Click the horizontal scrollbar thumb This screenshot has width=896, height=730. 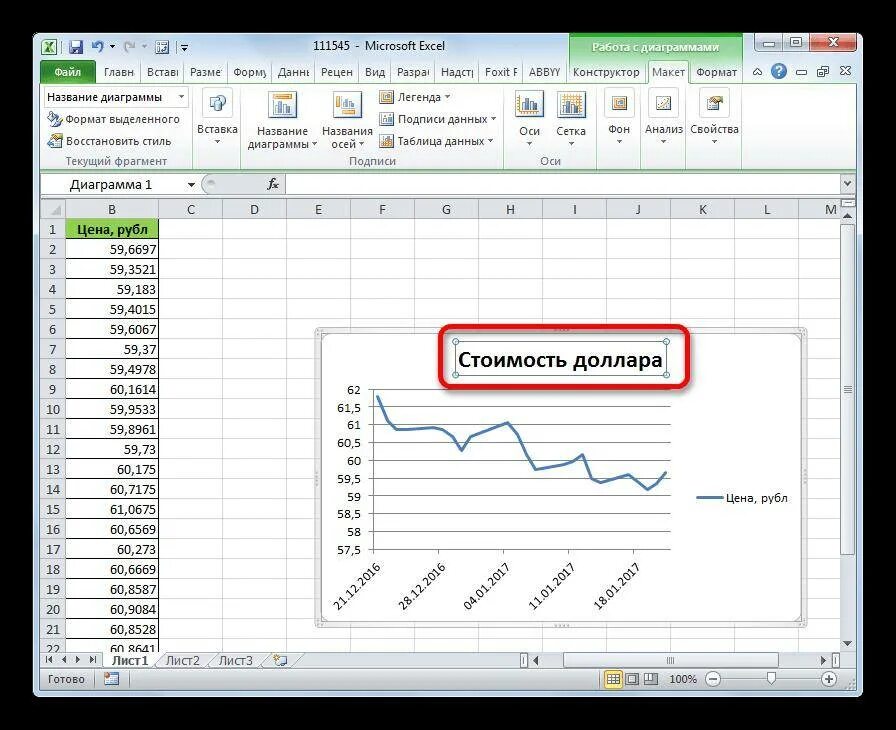coord(671,660)
